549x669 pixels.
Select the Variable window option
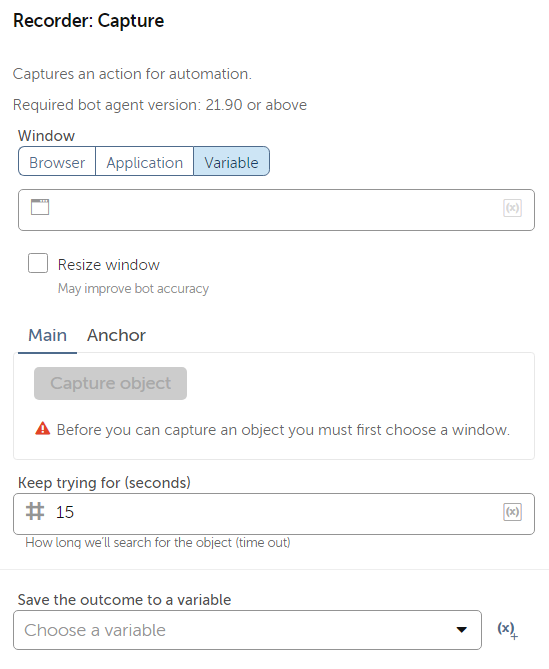231,161
